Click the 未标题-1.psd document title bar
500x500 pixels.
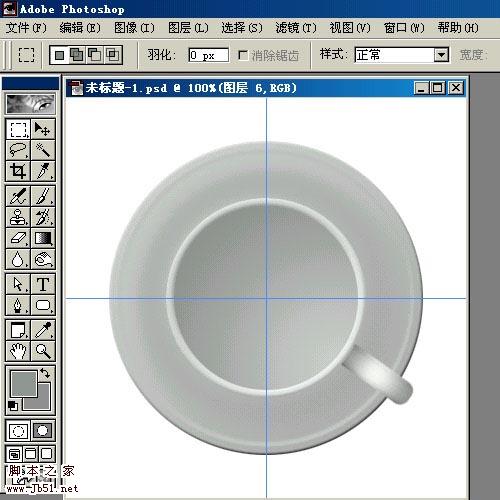[266, 88]
